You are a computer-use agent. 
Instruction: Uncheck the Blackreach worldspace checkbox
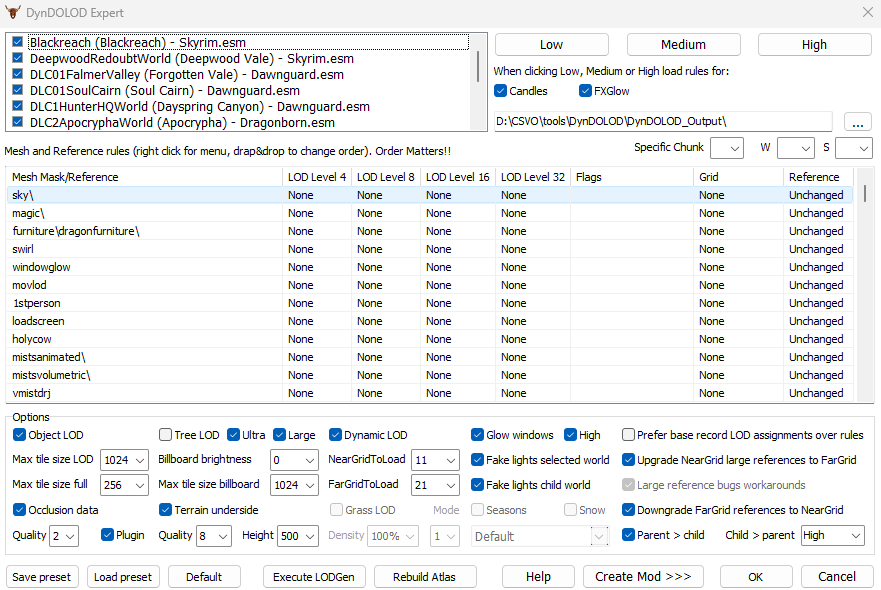coord(17,42)
